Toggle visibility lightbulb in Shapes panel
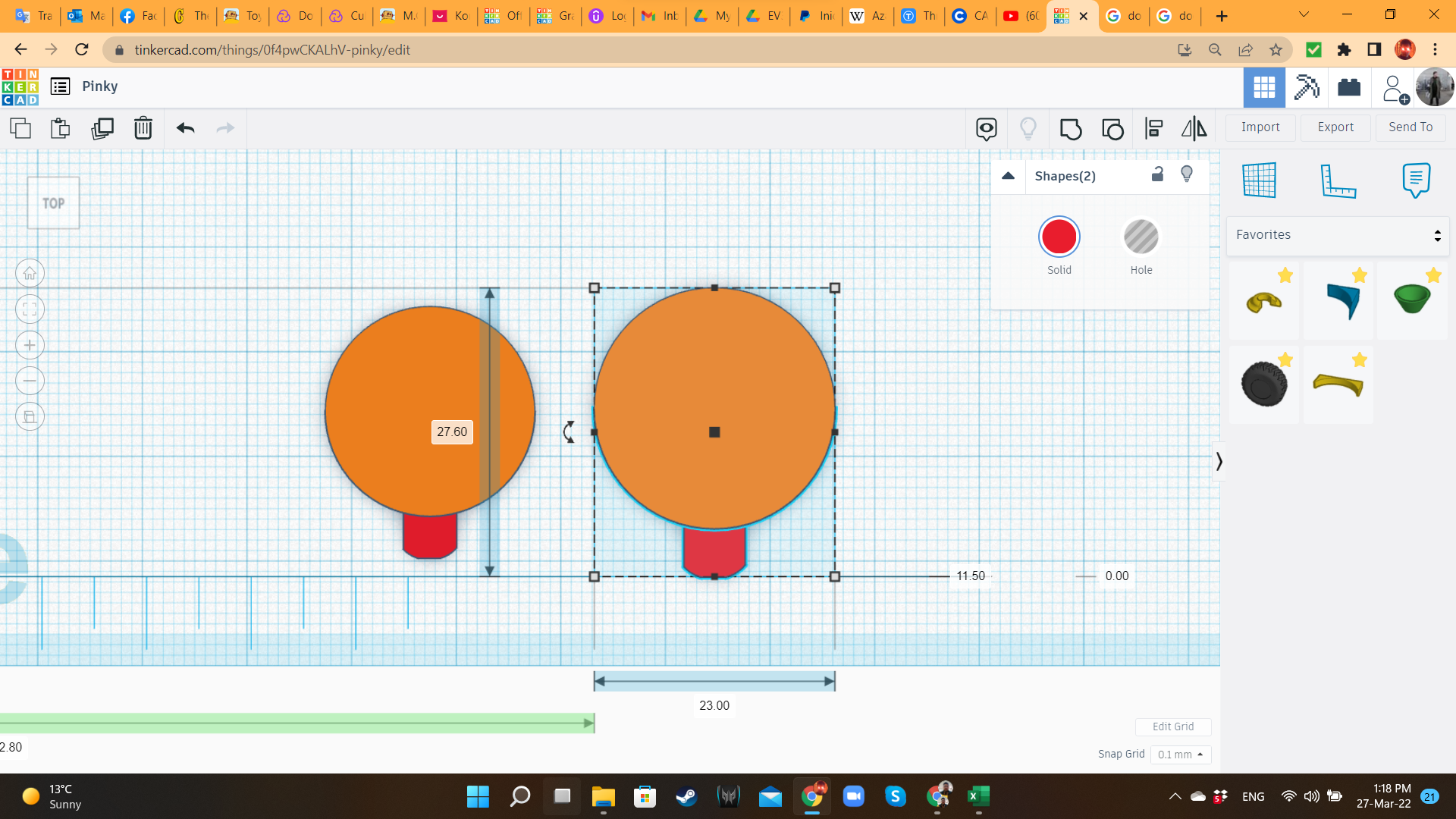The image size is (1456, 819). point(1187,174)
